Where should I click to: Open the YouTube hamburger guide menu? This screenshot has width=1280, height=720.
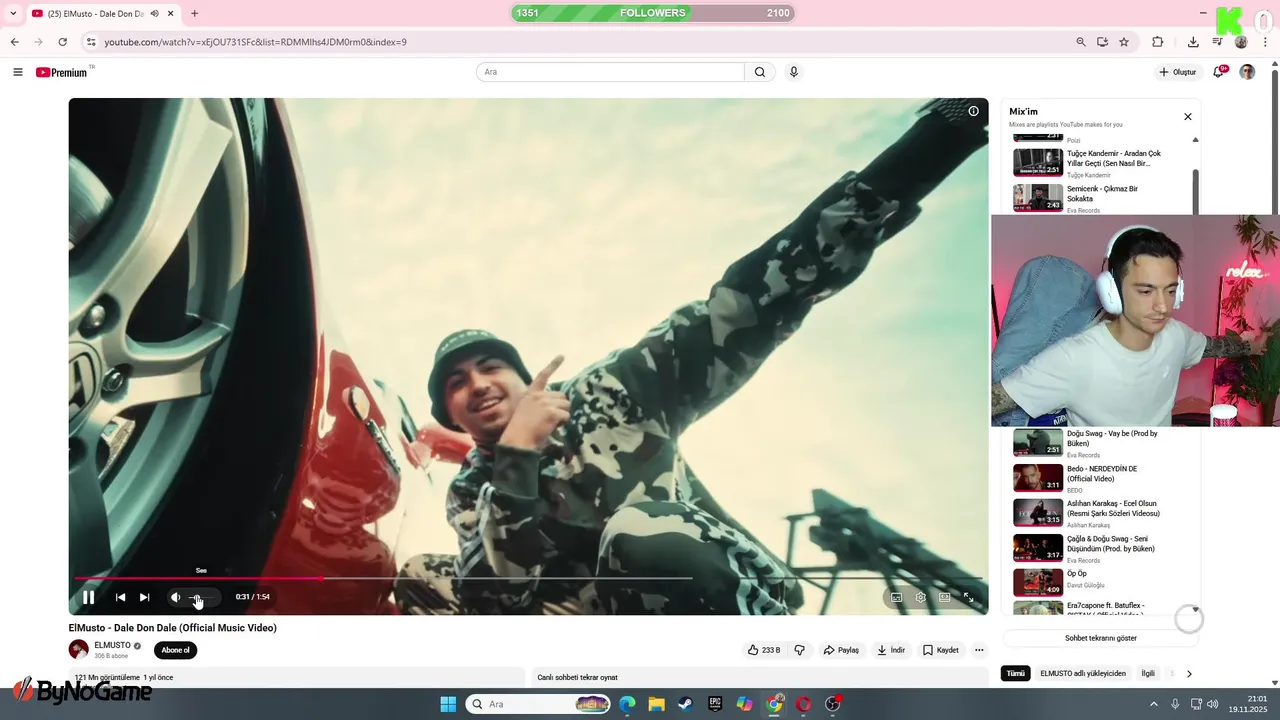point(17,72)
